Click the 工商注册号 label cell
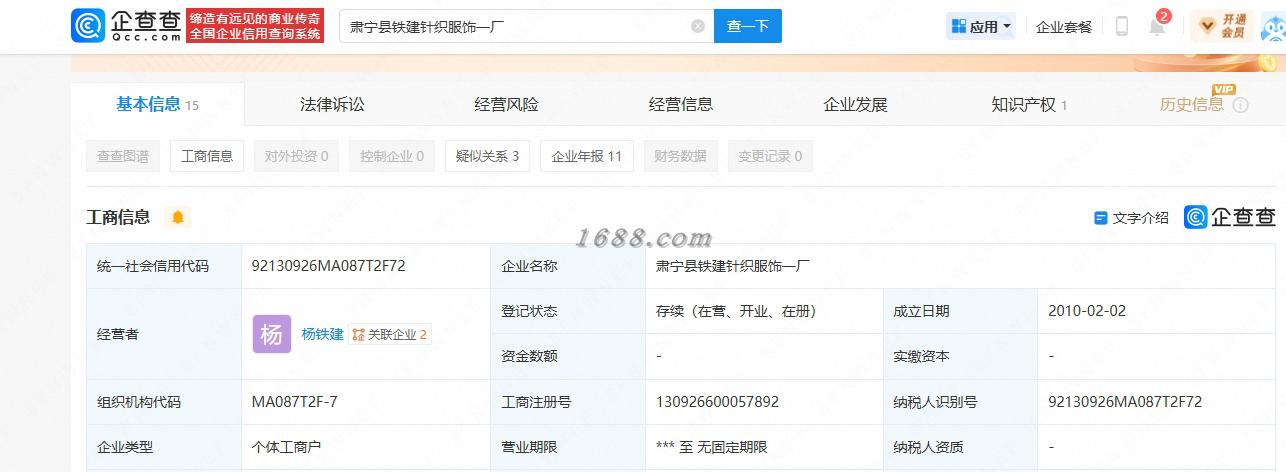This screenshot has height=472, width=1286. tap(568, 402)
